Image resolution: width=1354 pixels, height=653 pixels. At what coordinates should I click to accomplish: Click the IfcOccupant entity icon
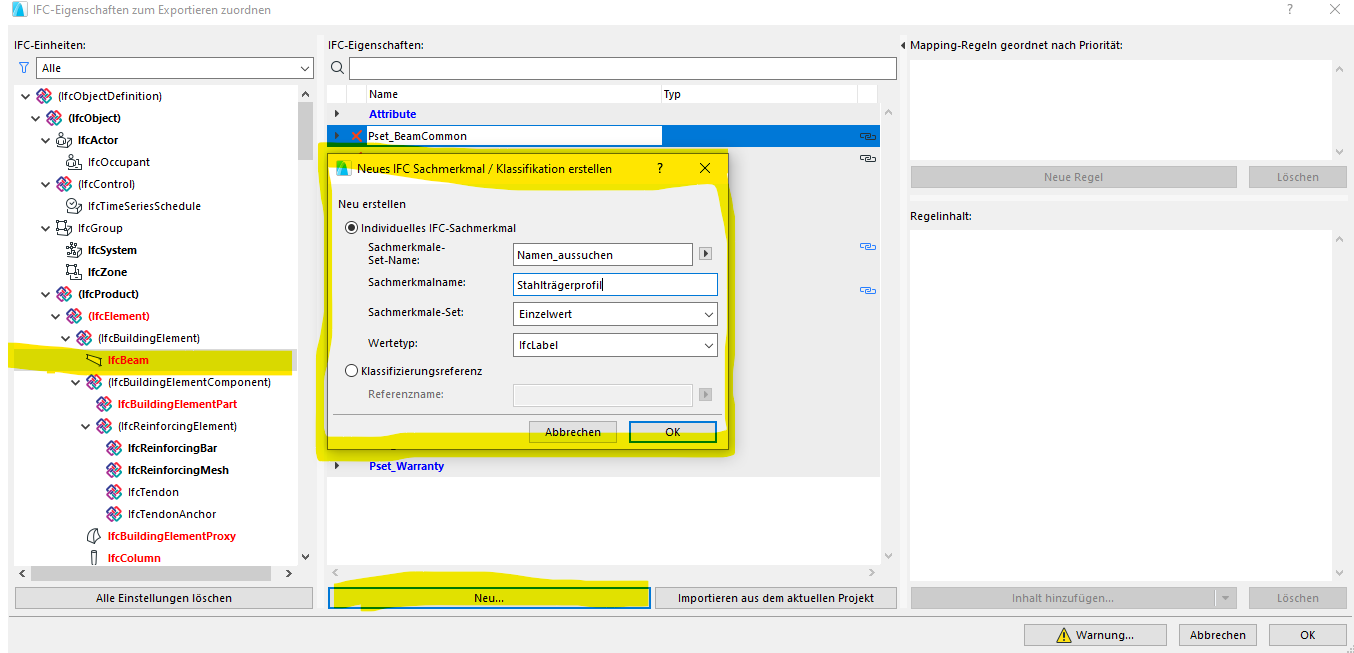coord(74,162)
